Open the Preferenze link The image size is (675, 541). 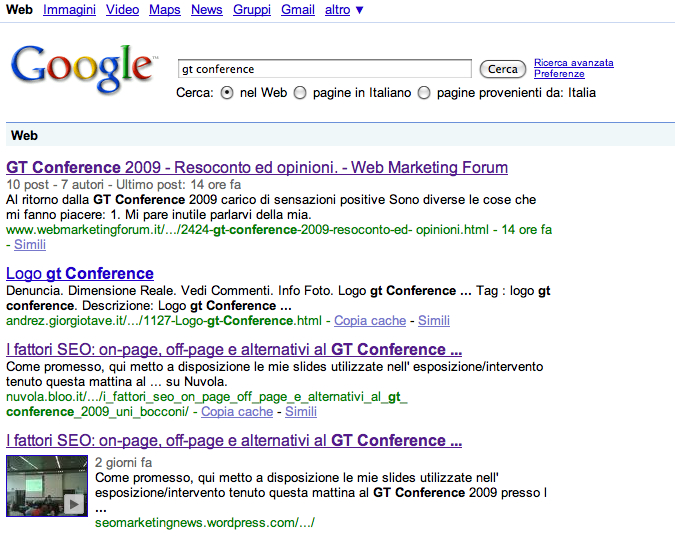[559, 74]
